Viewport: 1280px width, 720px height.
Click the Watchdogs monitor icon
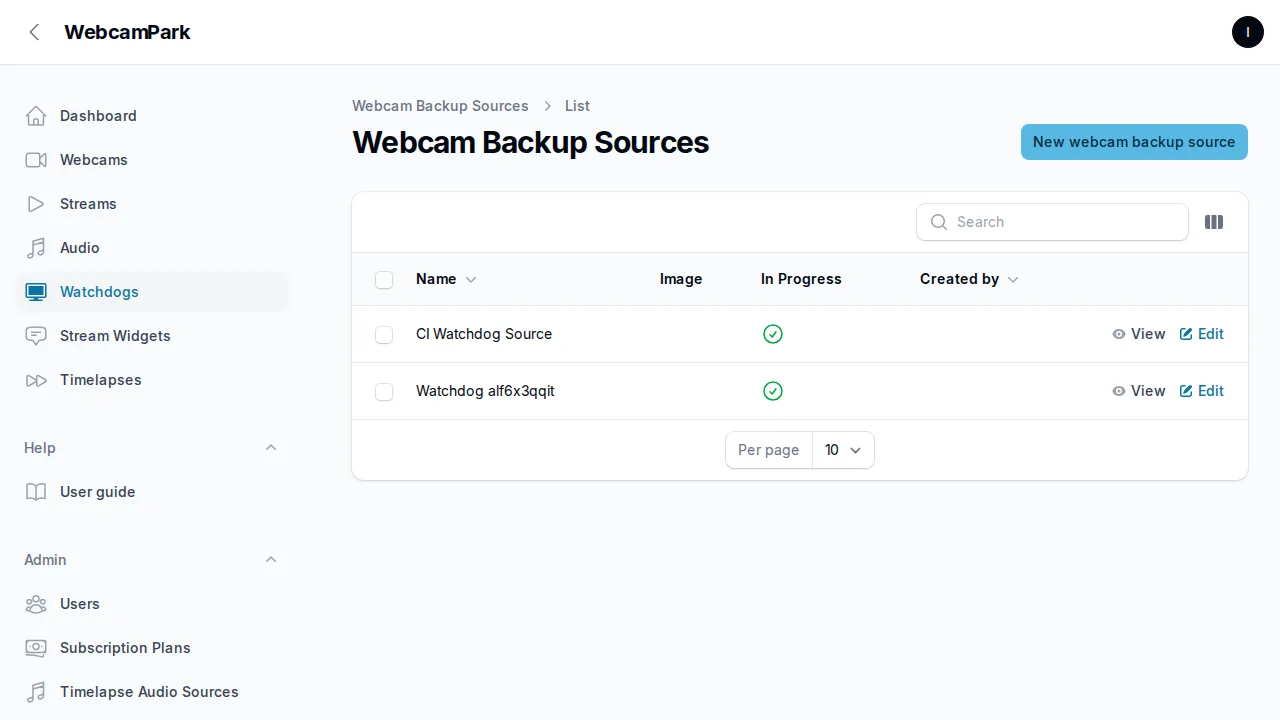[x=36, y=292]
